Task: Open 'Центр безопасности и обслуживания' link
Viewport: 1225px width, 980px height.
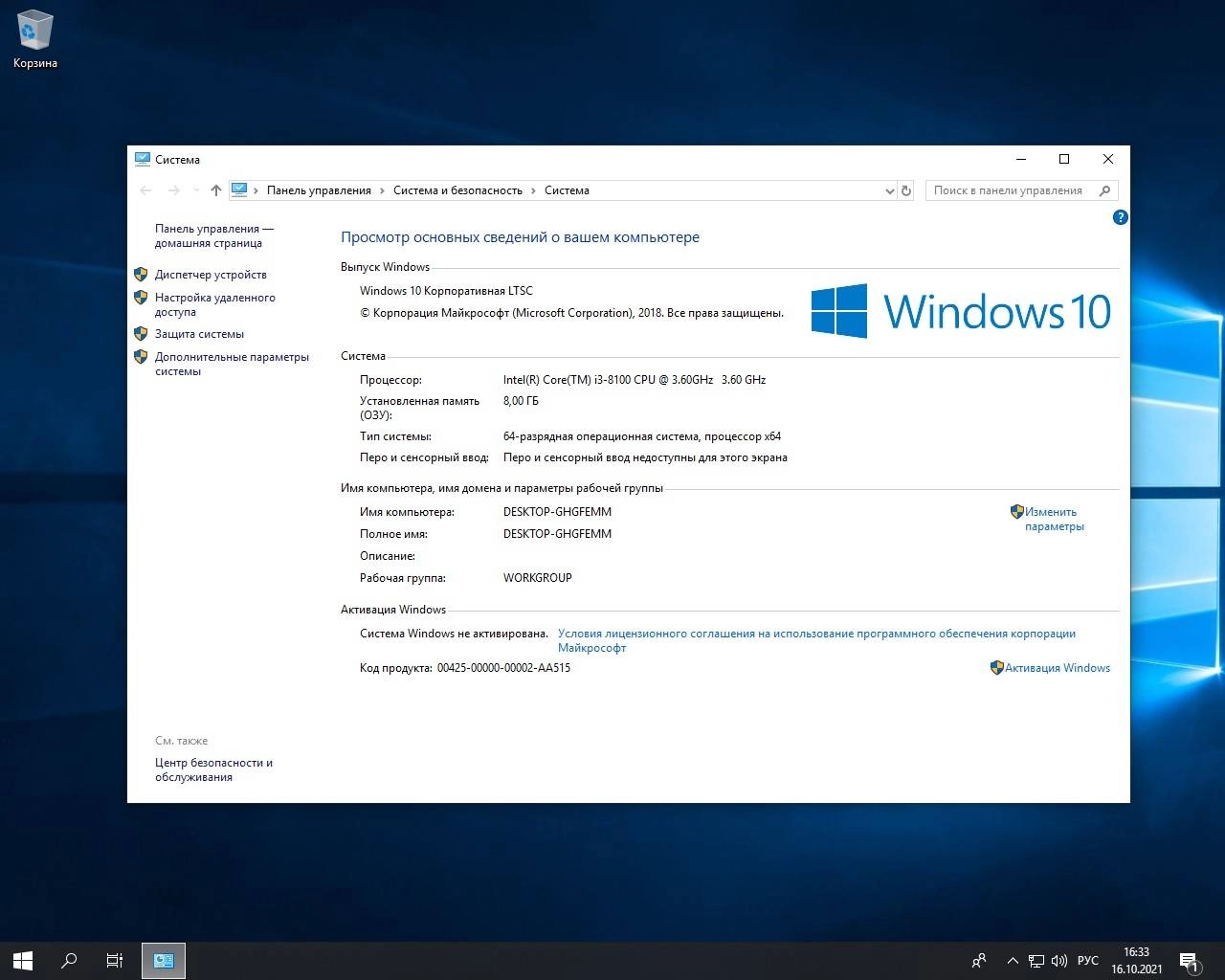Action: pyautogui.click(x=213, y=769)
